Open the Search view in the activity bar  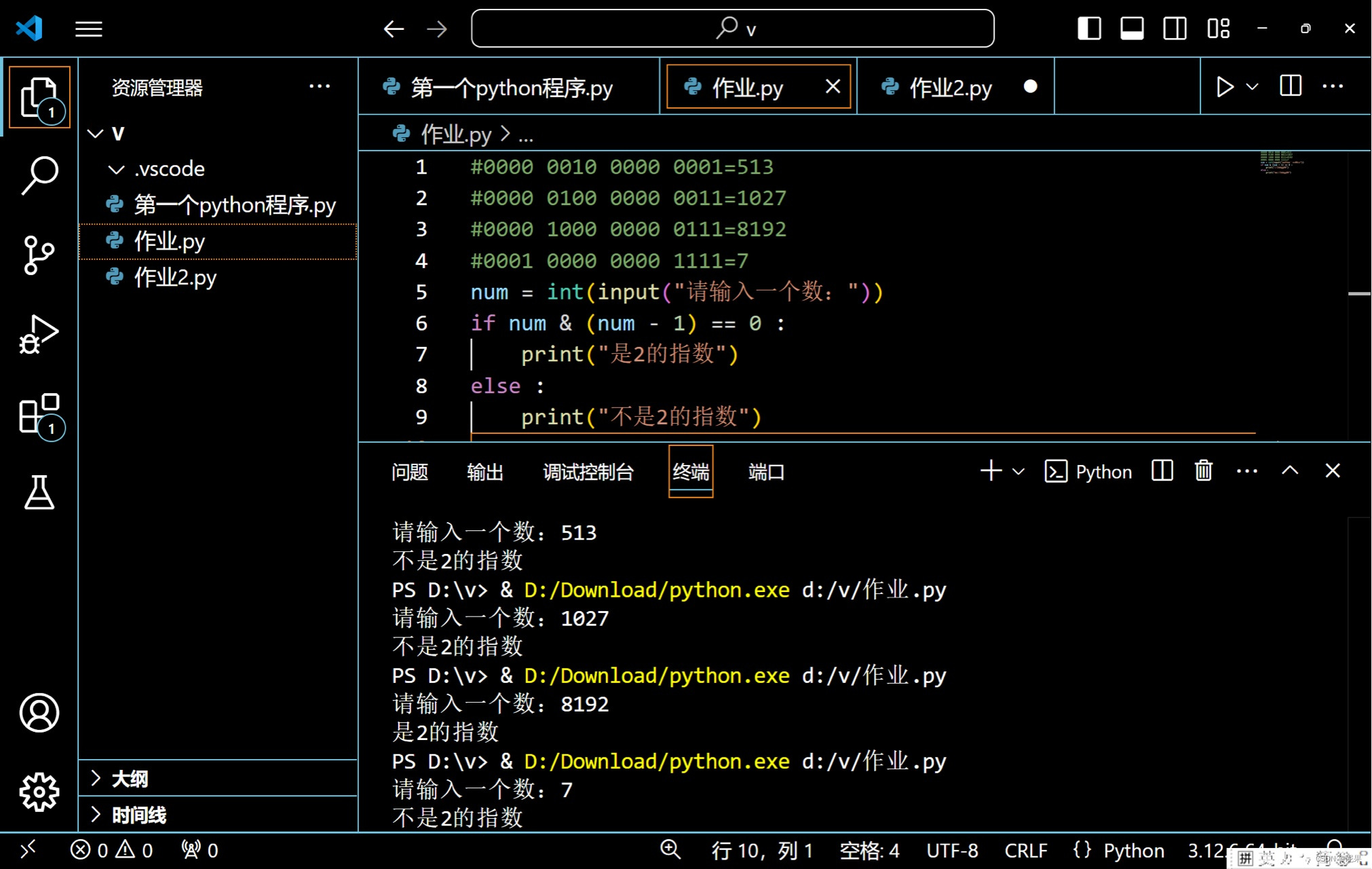(x=39, y=176)
